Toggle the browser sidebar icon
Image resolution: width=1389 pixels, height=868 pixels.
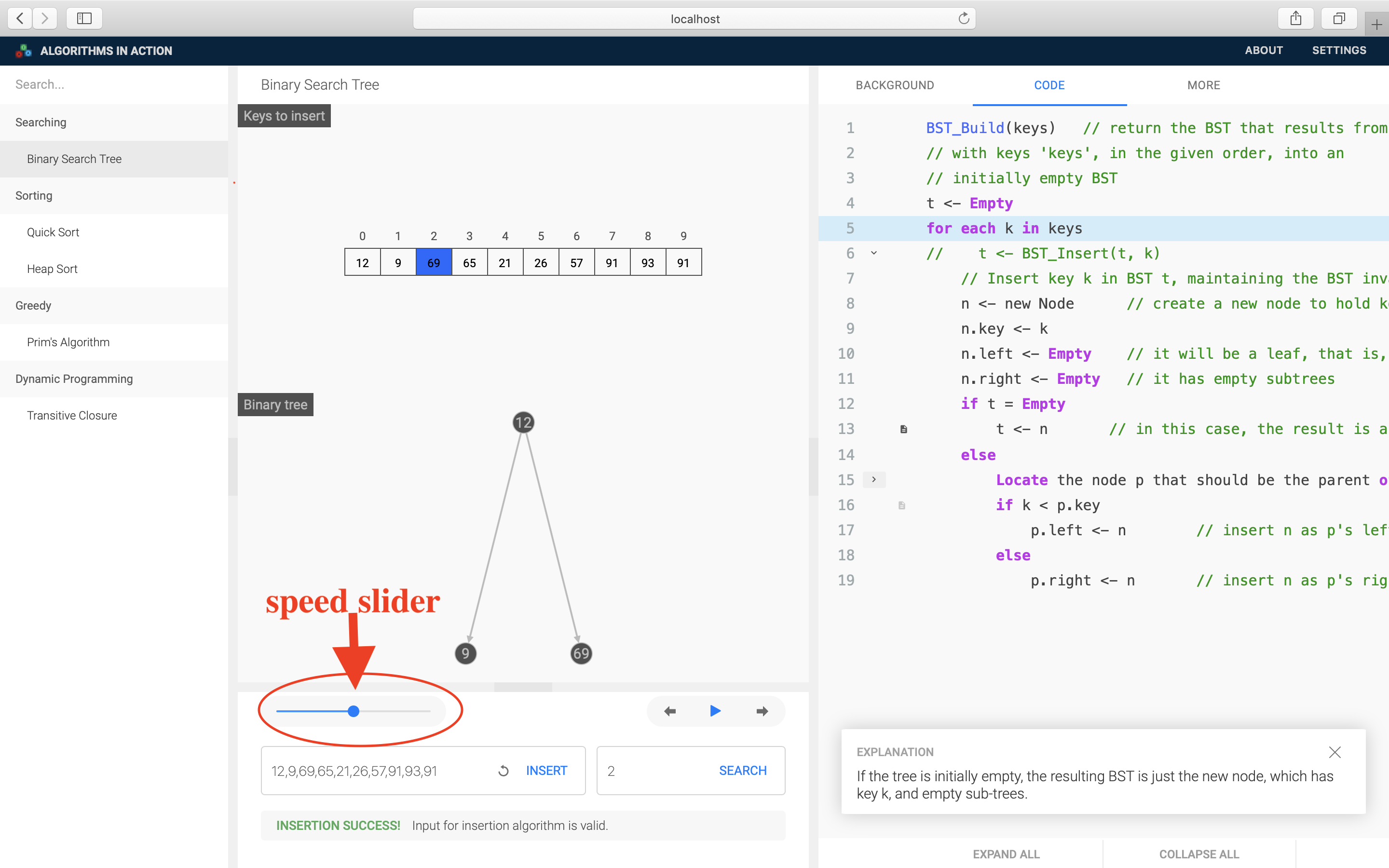84,18
